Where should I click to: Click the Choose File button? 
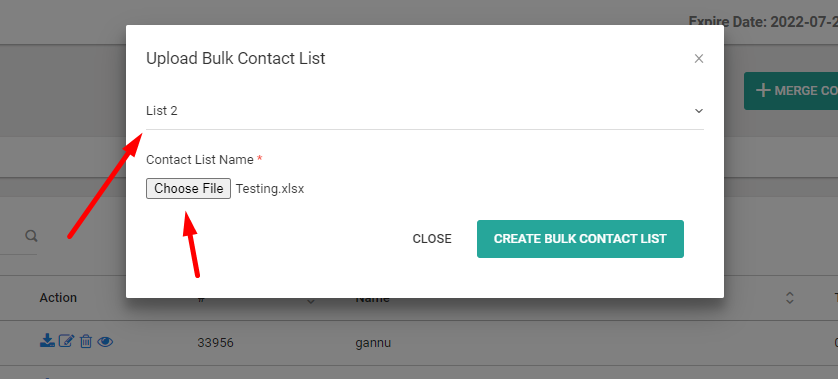click(188, 189)
